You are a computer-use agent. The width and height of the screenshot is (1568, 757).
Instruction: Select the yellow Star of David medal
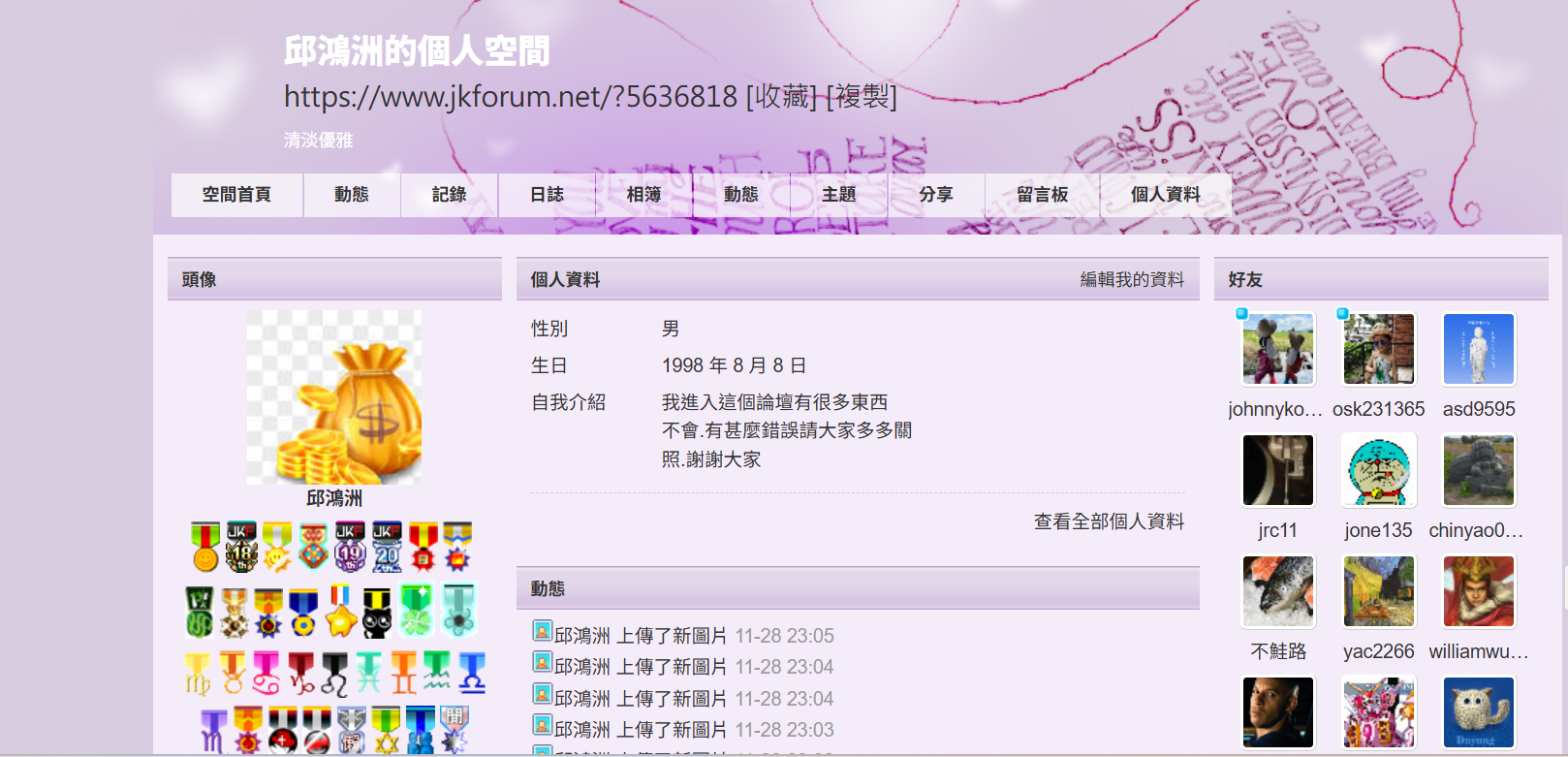click(387, 731)
